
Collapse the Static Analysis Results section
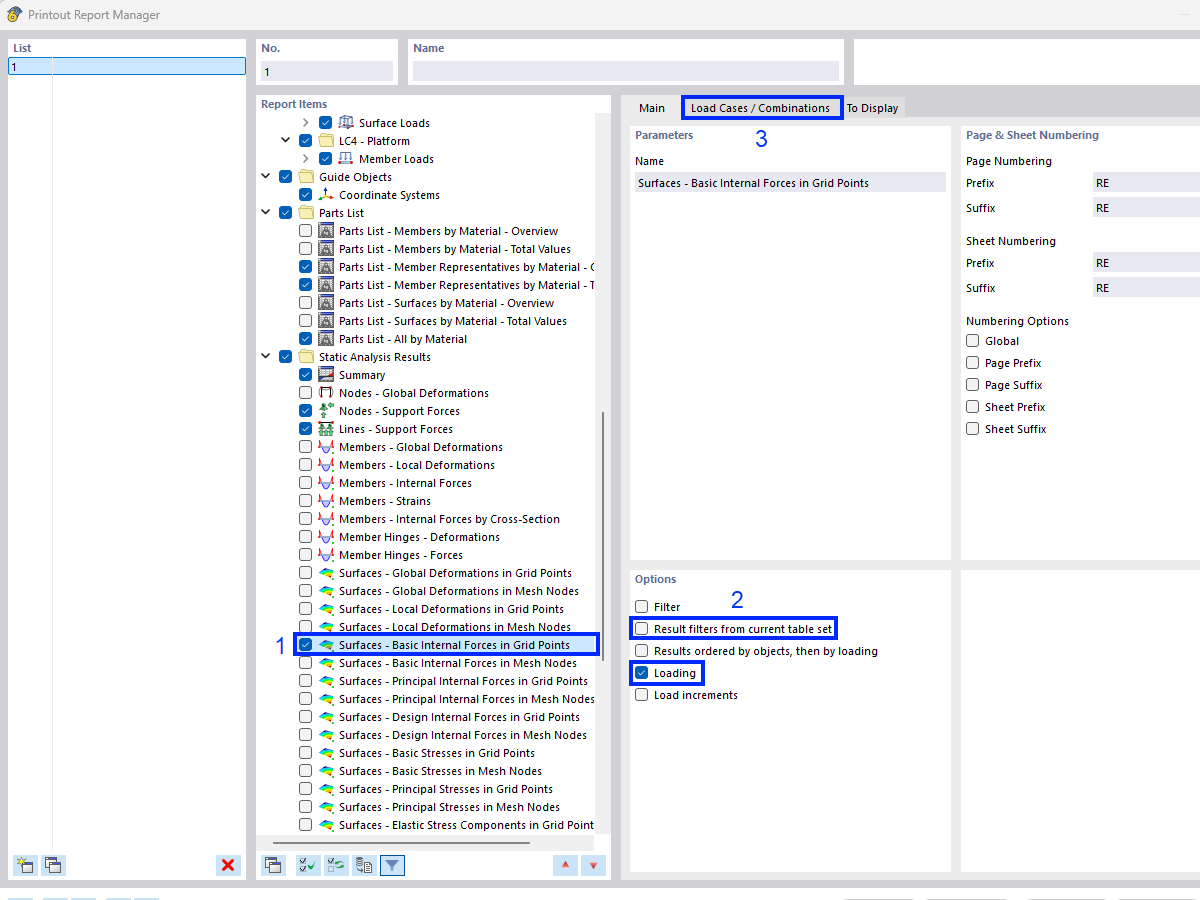pyautogui.click(x=265, y=356)
